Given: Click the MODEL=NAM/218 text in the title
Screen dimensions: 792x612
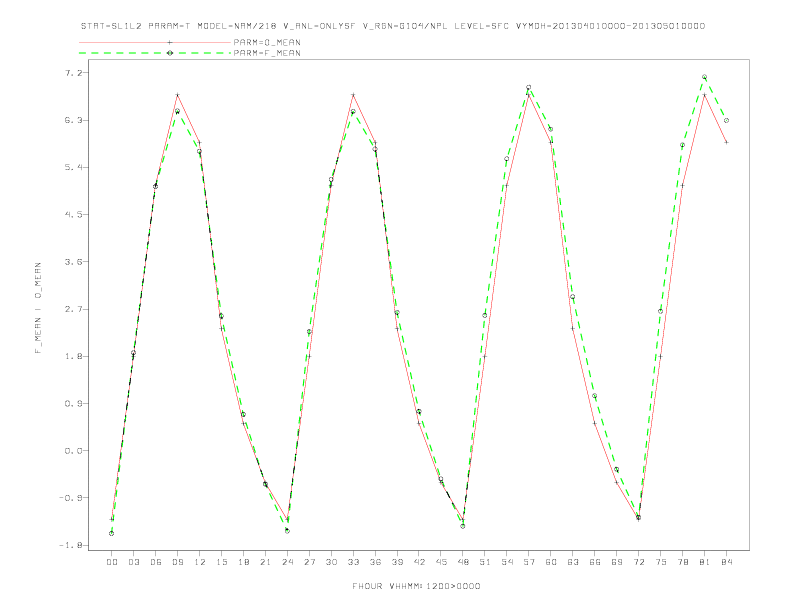Looking at the screenshot, I should [236, 26].
